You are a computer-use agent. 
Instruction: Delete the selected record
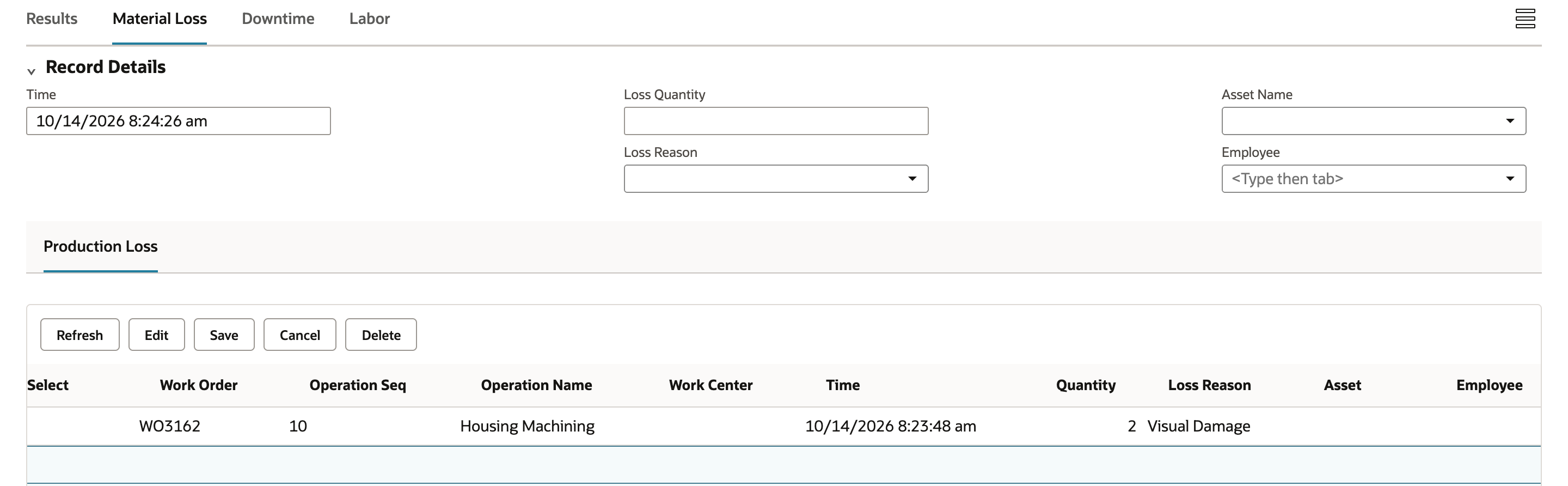[x=381, y=335]
